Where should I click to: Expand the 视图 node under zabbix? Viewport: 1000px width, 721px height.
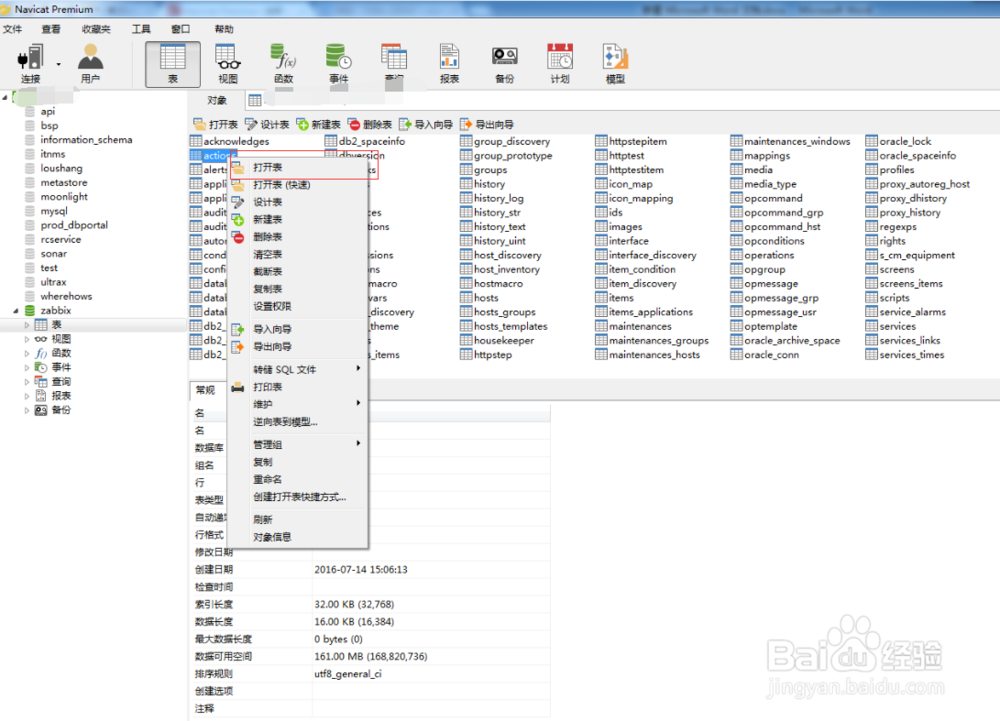click(x=27, y=339)
